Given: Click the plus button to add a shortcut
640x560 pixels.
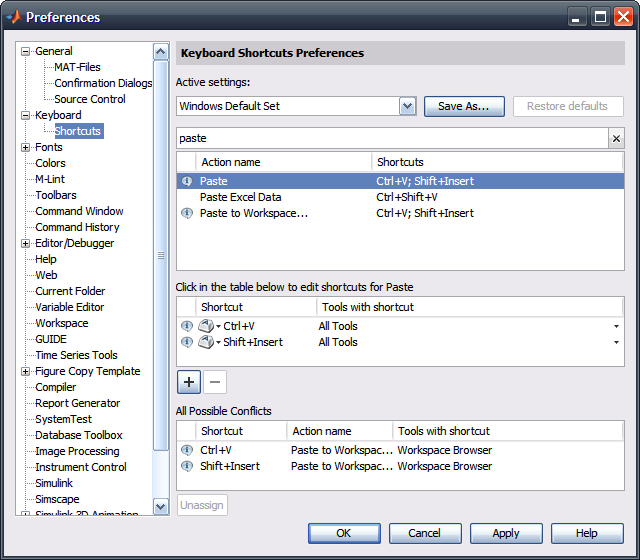Looking at the screenshot, I should (188, 381).
